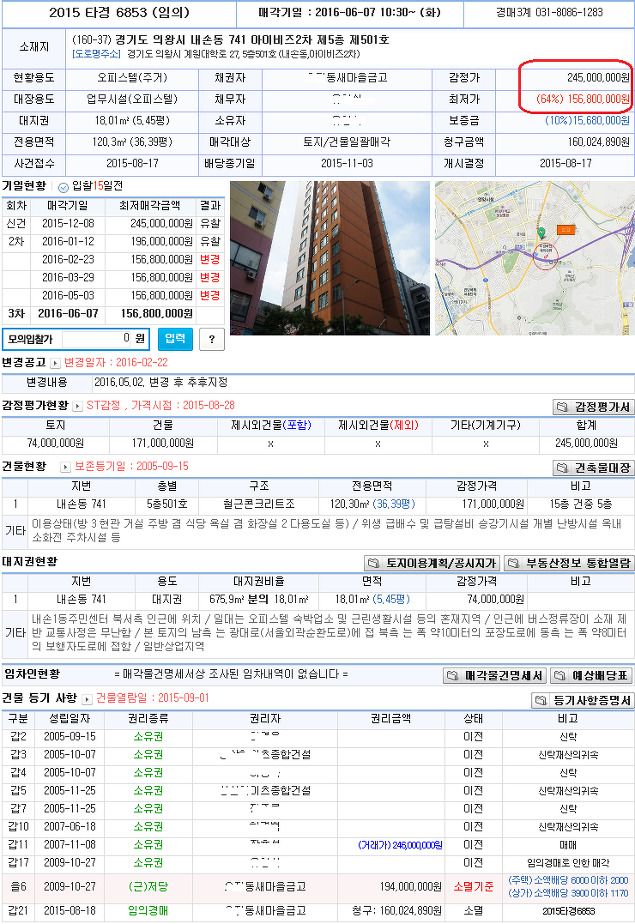
Task: Click the claim amount 160,024,890원 in header
Action: click(x=598, y=142)
